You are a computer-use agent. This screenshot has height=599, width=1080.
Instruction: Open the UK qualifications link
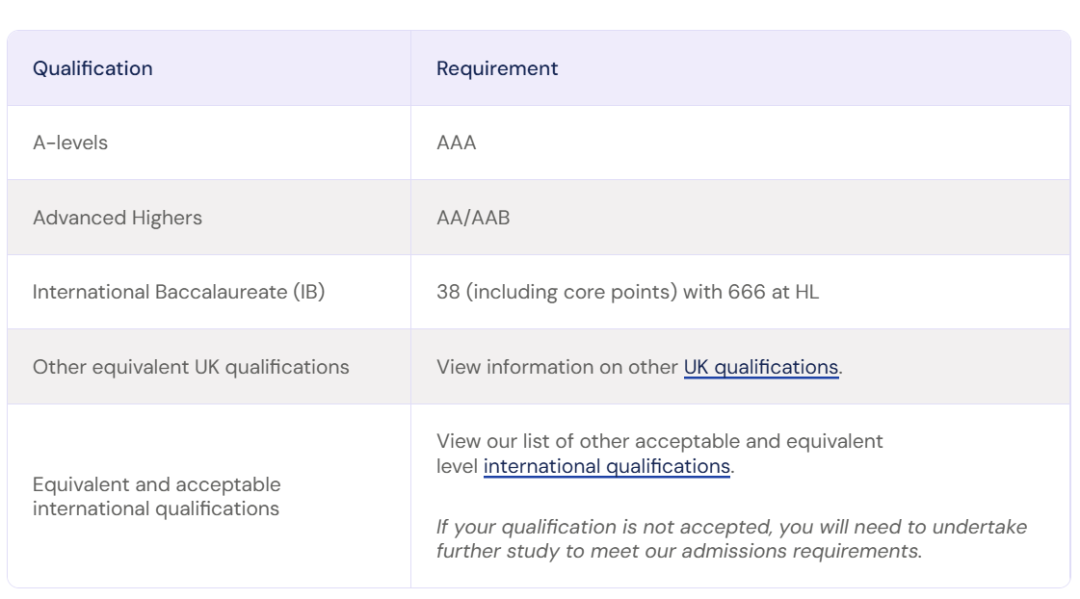click(761, 367)
